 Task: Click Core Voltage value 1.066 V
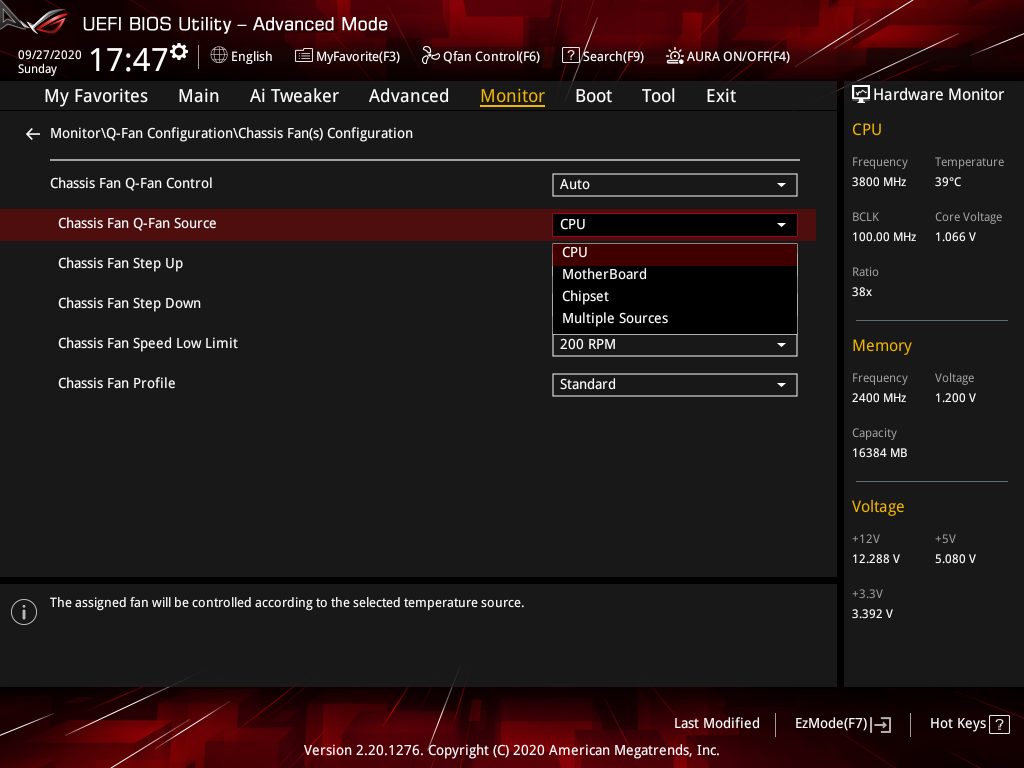(x=955, y=237)
